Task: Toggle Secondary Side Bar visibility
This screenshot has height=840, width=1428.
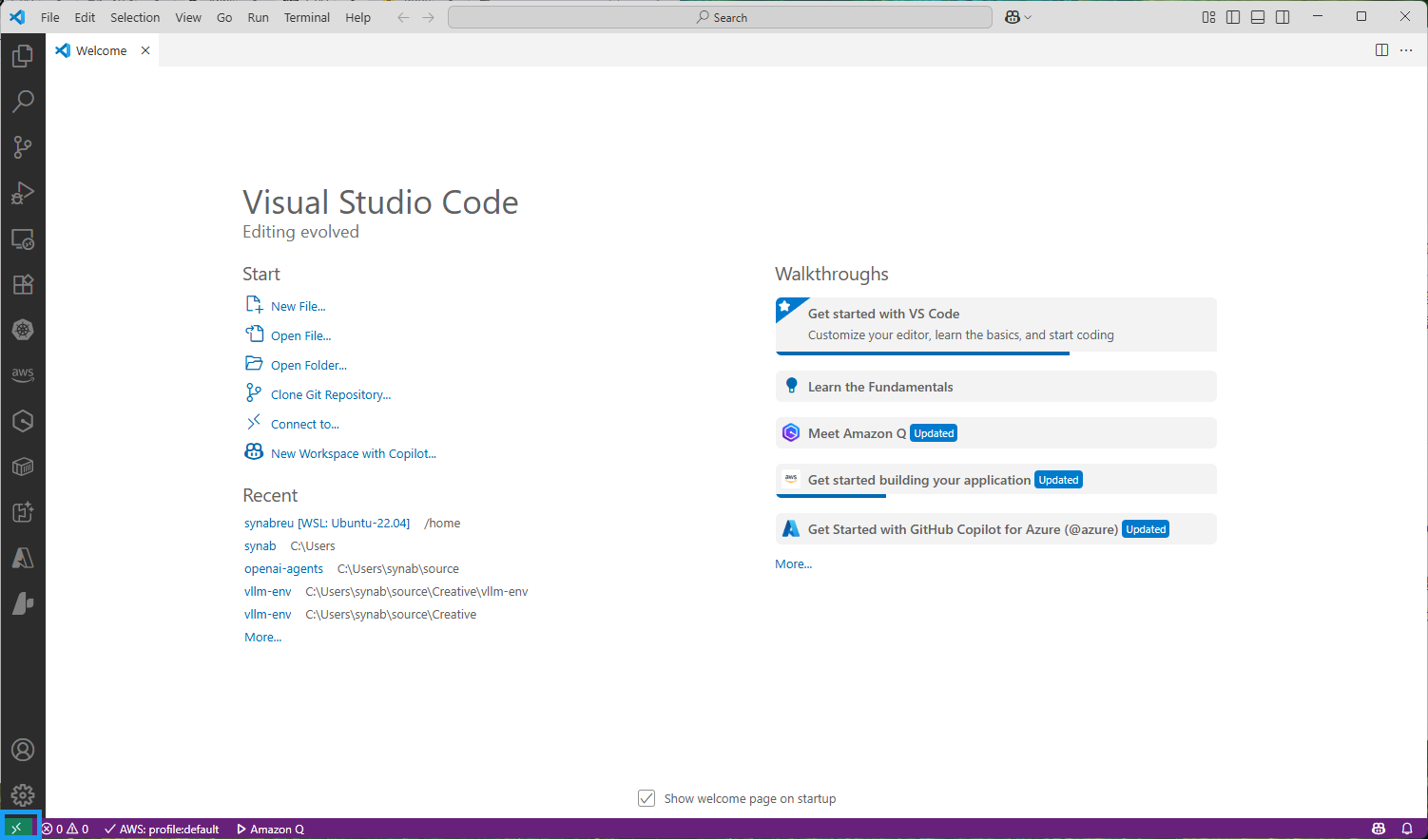Action: (x=1283, y=17)
